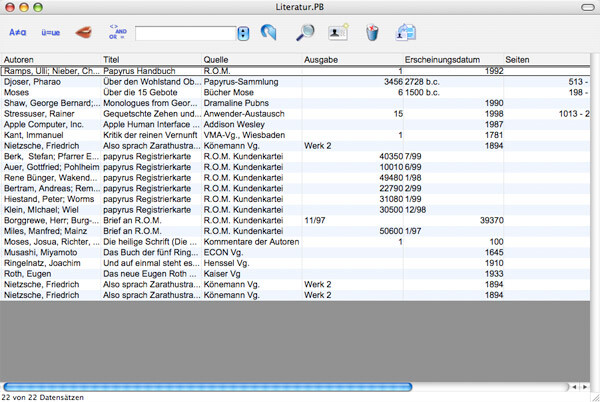Click the red lips phonetic search icon
Viewport: 600px width, 402px height.
[85, 33]
